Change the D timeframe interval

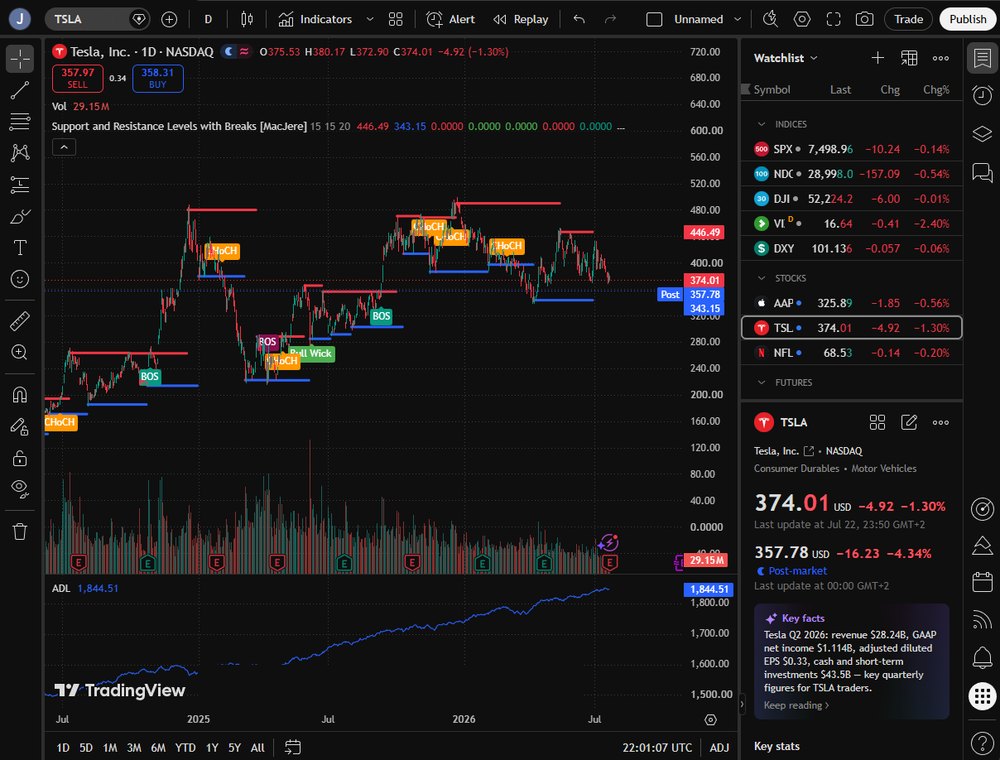coord(208,19)
